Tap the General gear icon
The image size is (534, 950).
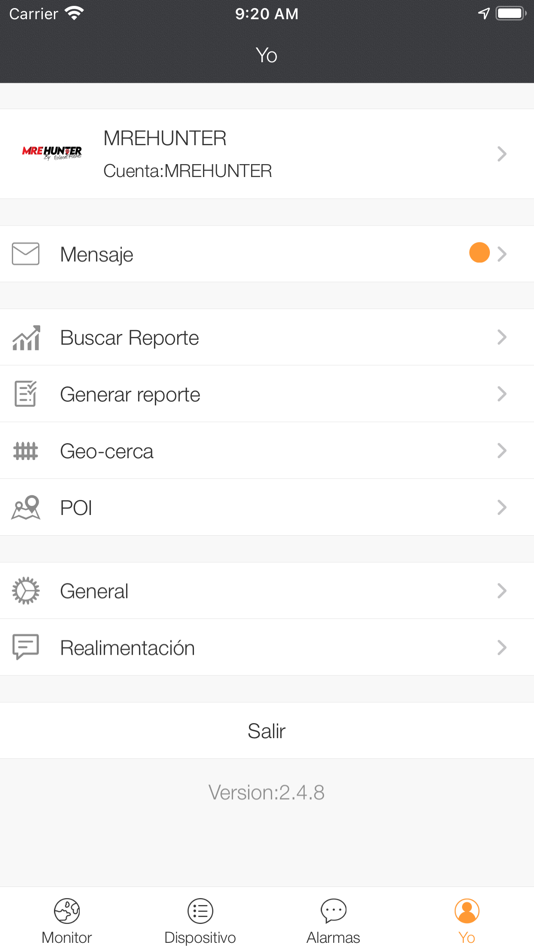[25, 591]
